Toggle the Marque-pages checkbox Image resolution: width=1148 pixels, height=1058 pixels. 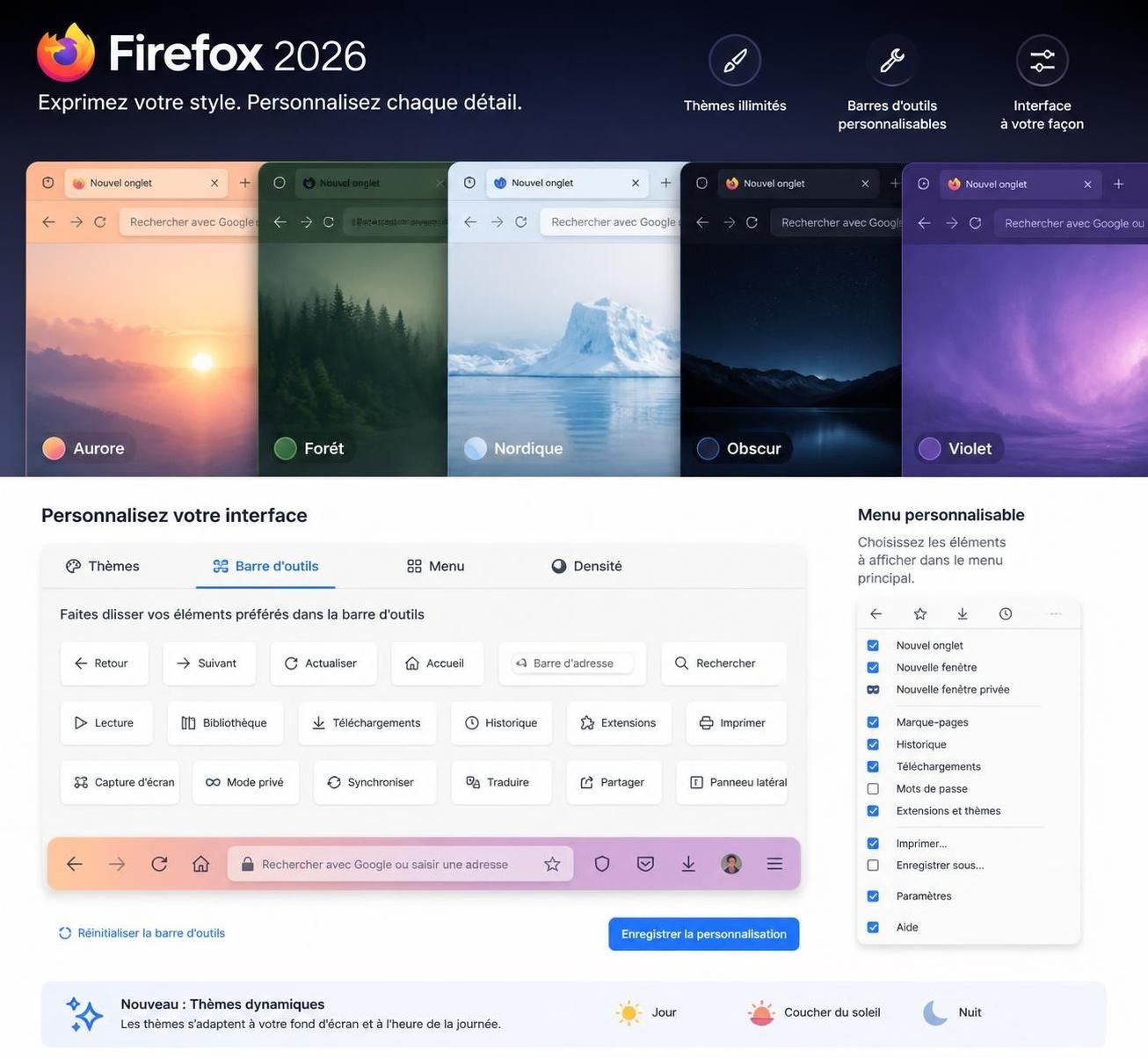tap(873, 722)
